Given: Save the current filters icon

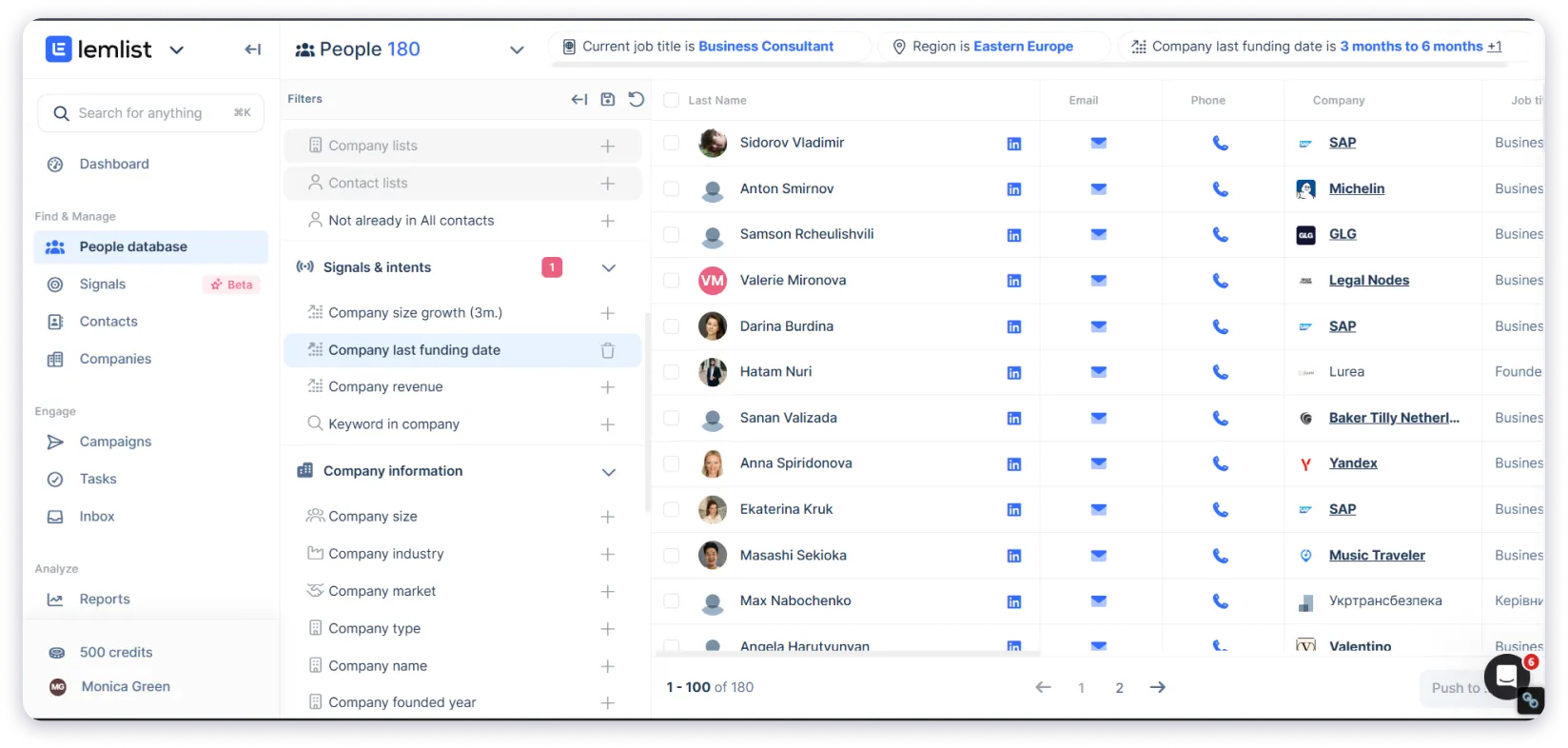Looking at the screenshot, I should tap(608, 99).
